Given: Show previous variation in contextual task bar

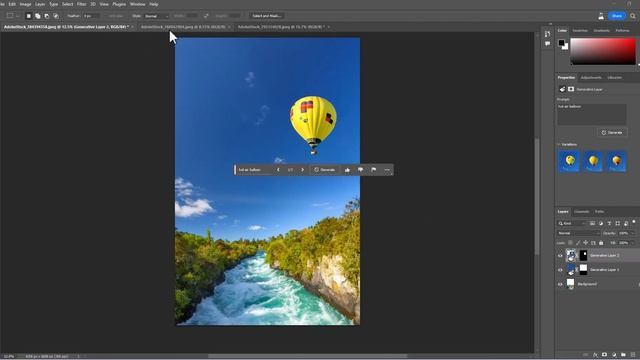Looking at the screenshot, I should click(x=278, y=170).
